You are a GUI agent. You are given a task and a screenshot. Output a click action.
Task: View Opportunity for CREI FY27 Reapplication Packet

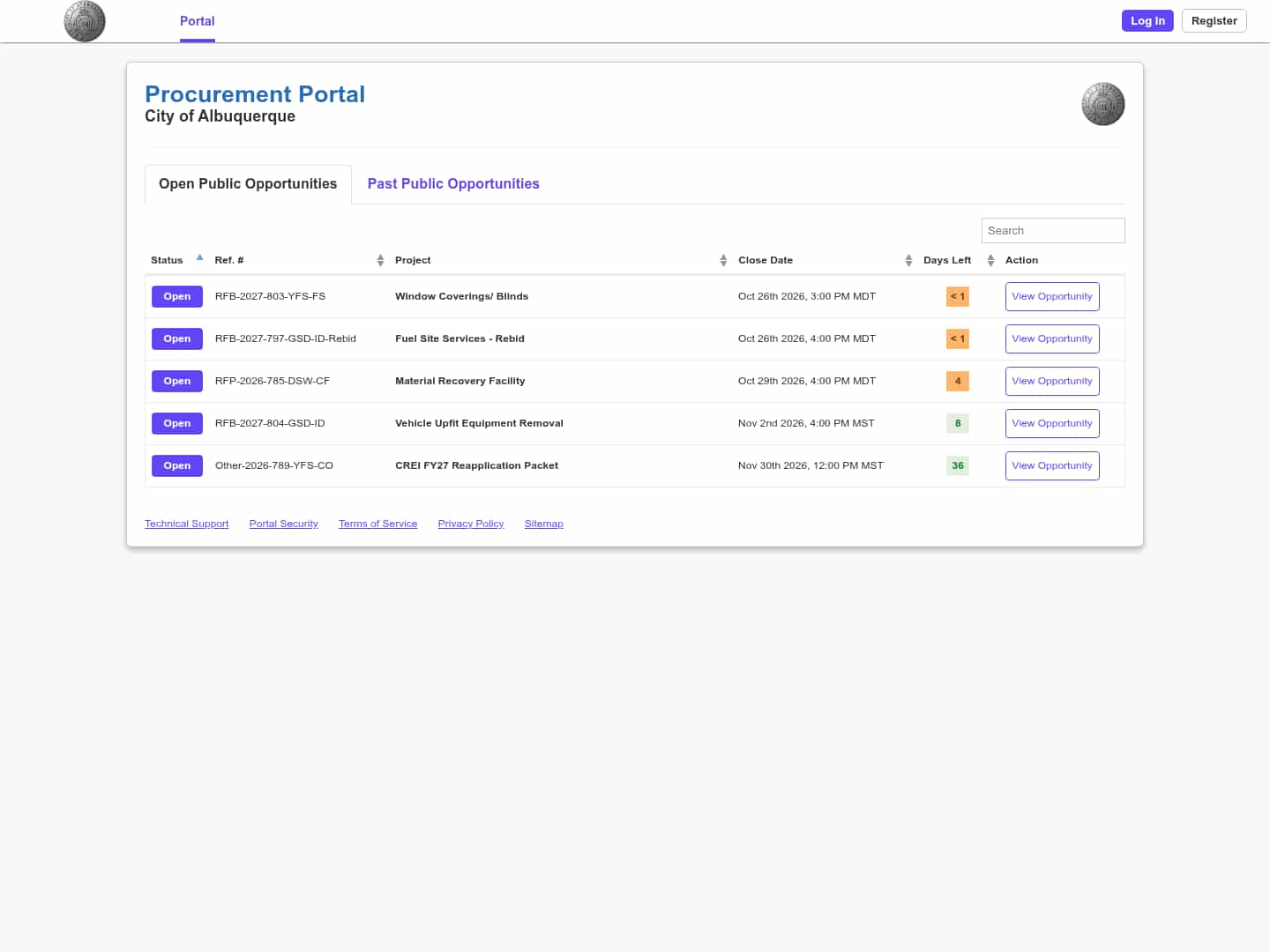(x=1052, y=466)
